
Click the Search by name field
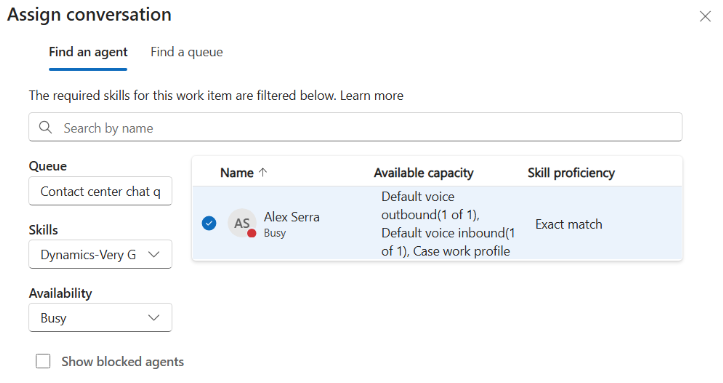pos(355,127)
